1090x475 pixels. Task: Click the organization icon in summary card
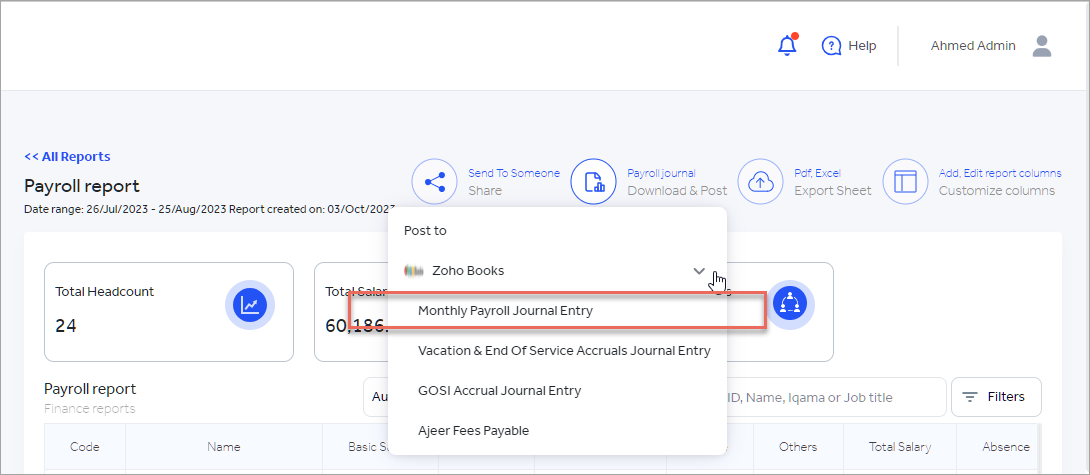[790, 302]
